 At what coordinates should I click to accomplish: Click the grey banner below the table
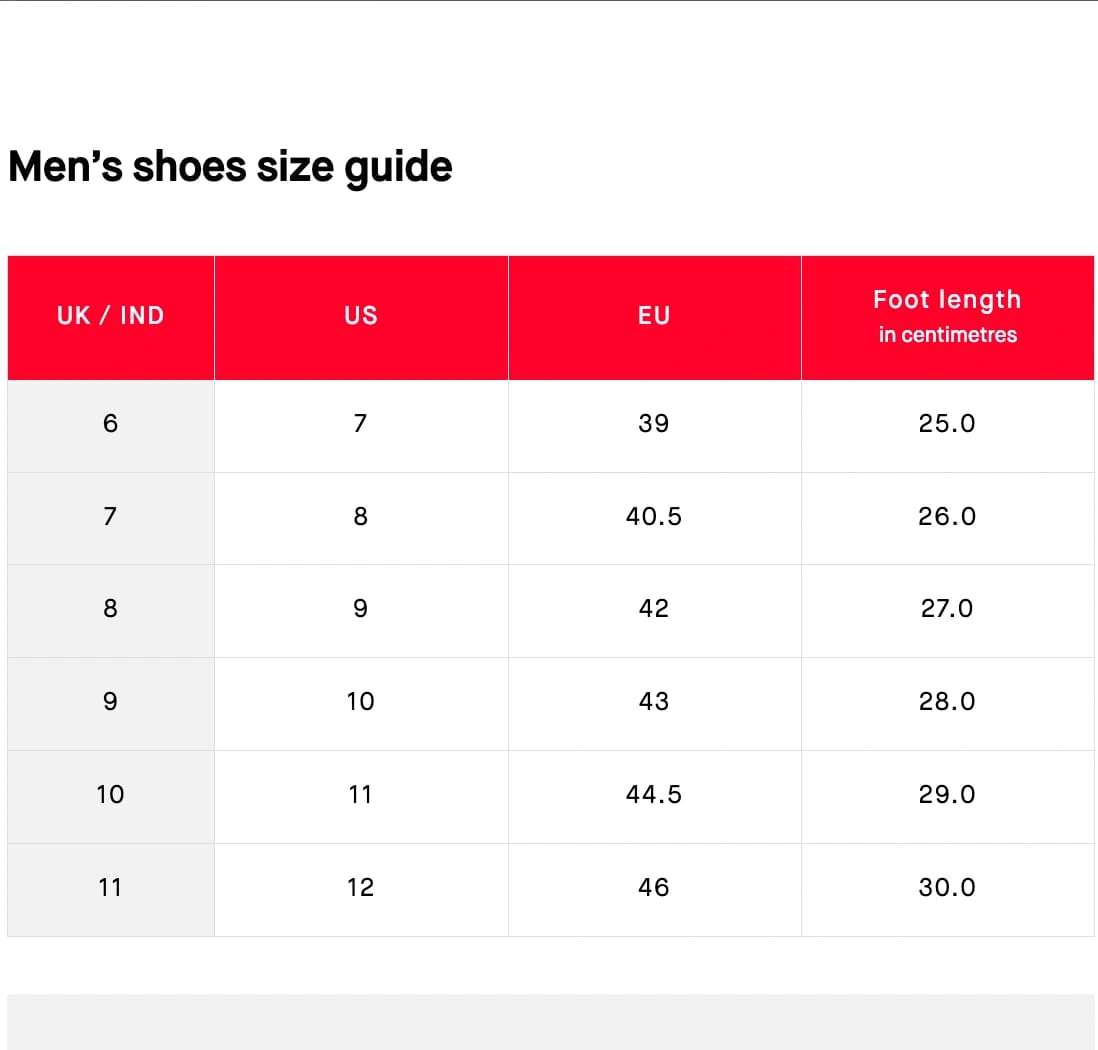tap(550, 1021)
